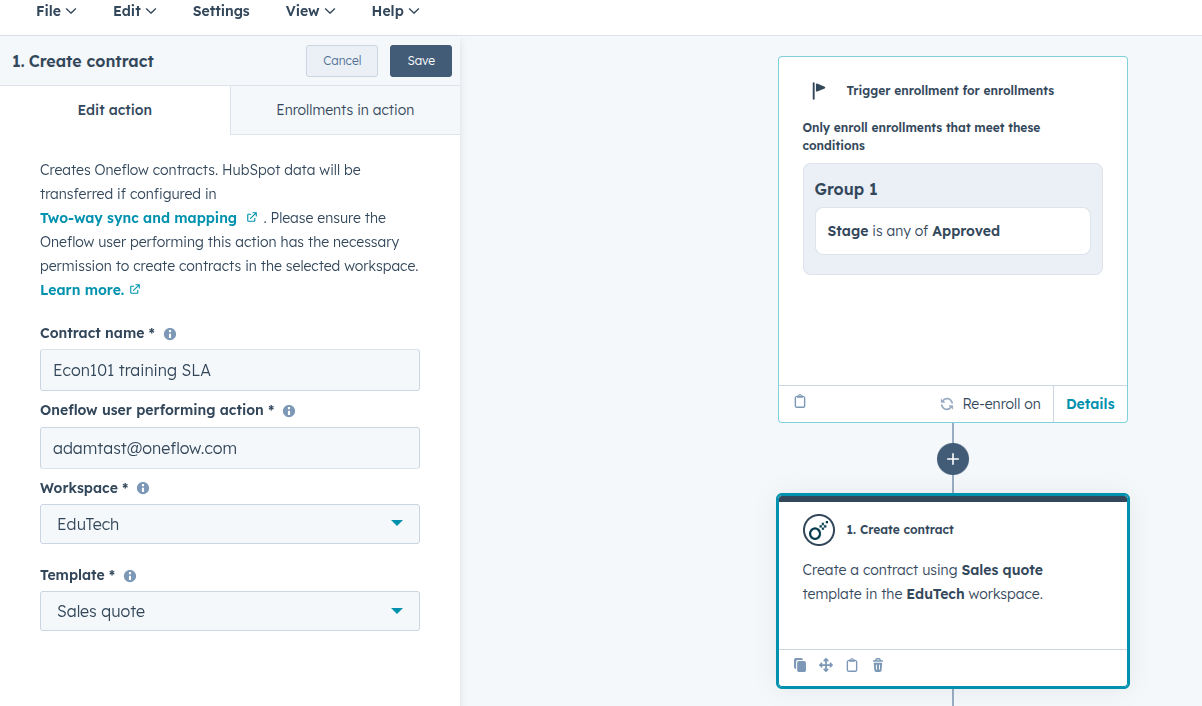This screenshot has width=1202, height=706.
Task: Click the clone icon on Create contract card
Action: [800, 665]
